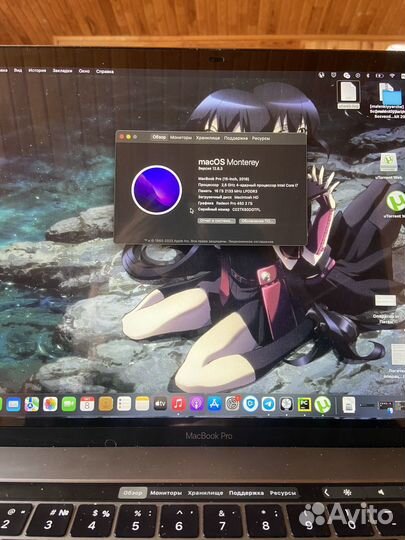Click the MacBook Pro (15-inch) model line

click(x=224, y=179)
